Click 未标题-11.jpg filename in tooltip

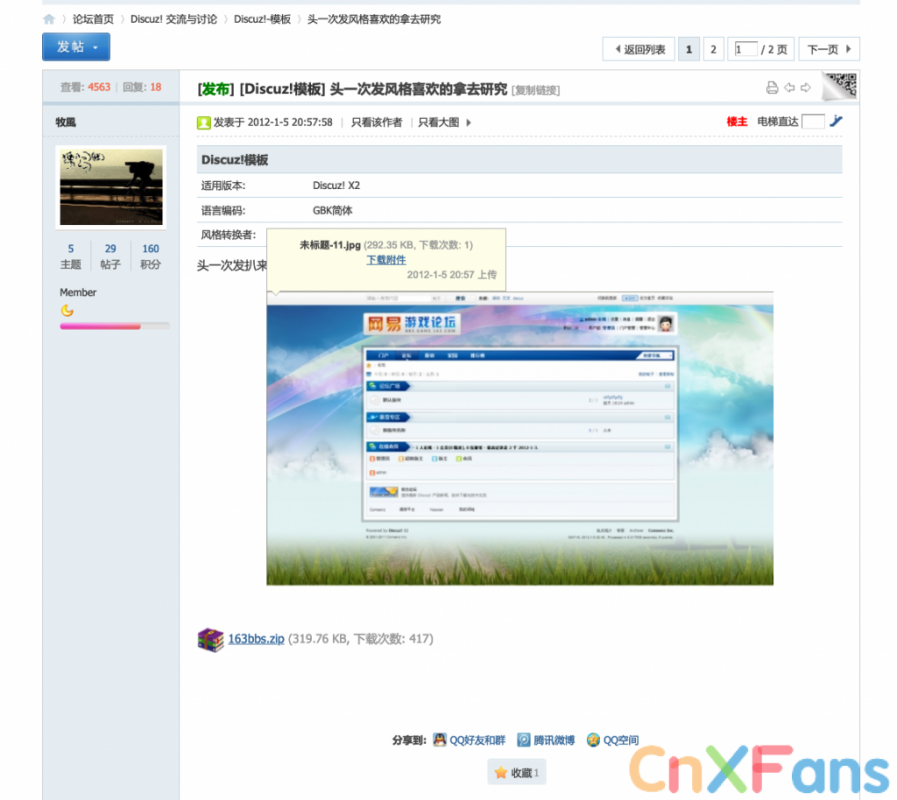pyautogui.click(x=330, y=245)
